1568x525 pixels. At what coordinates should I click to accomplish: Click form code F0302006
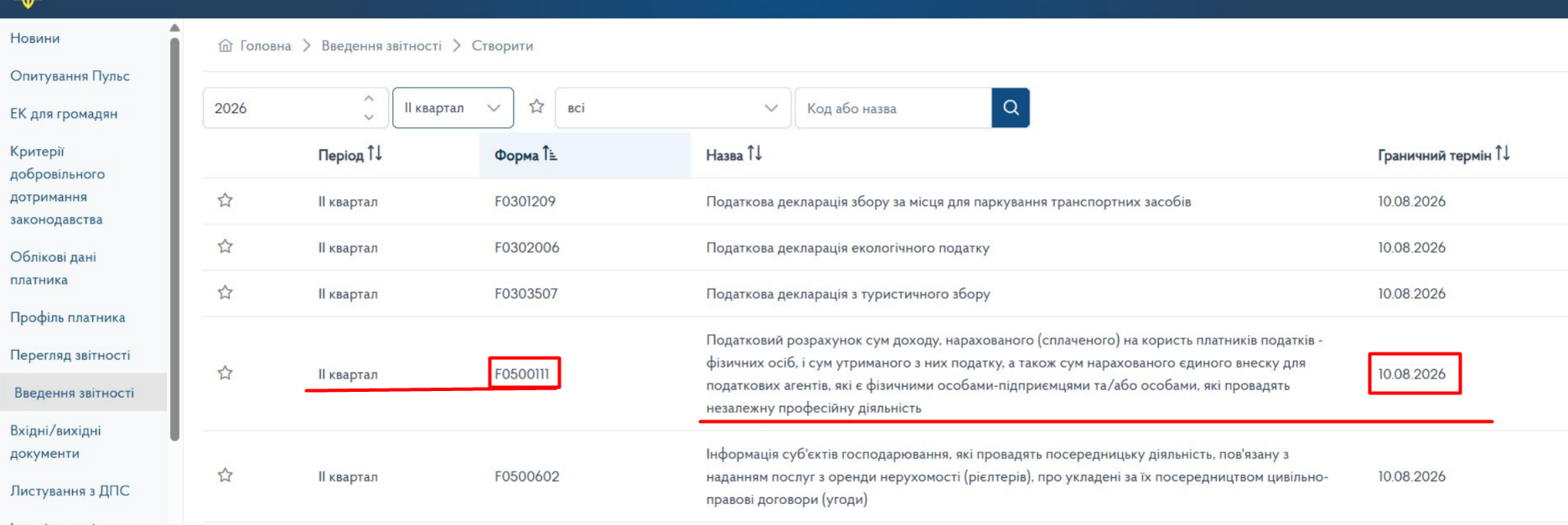tap(526, 247)
